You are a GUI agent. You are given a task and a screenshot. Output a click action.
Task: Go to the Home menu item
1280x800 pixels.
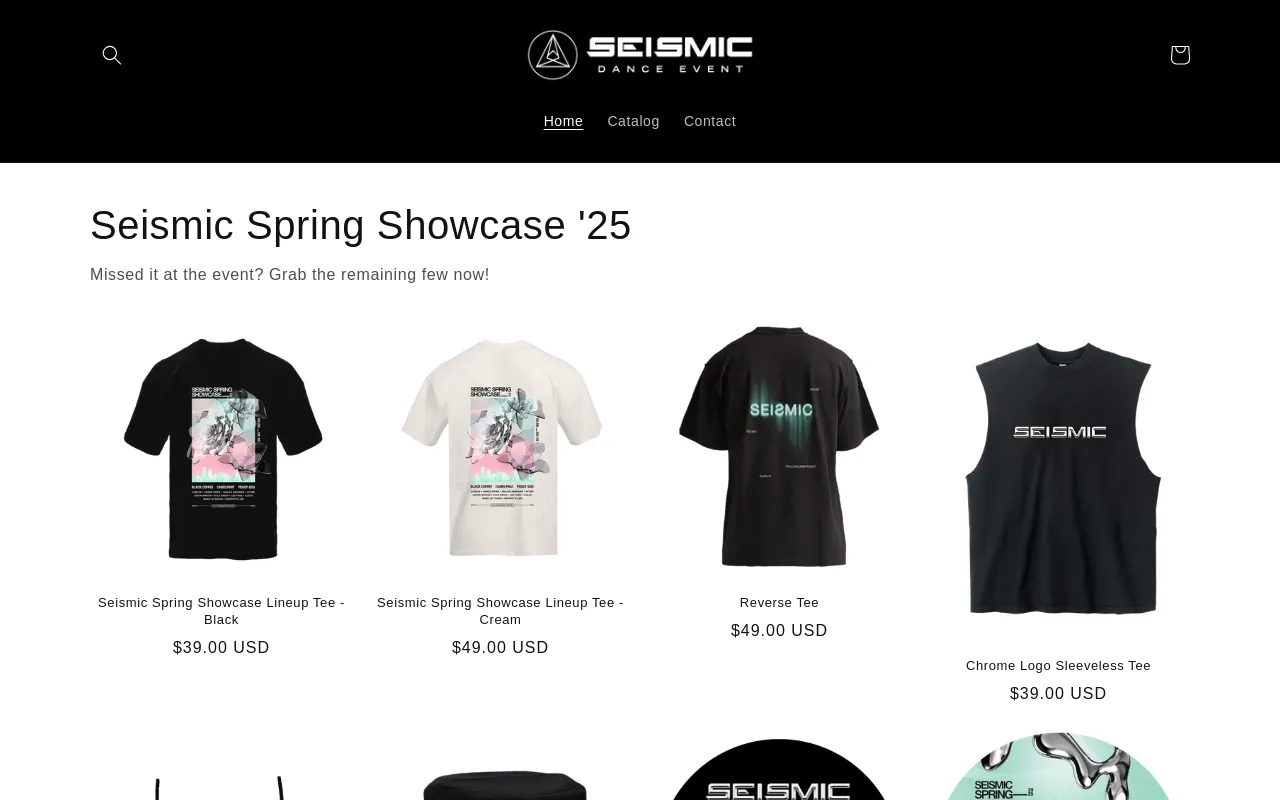tap(563, 121)
